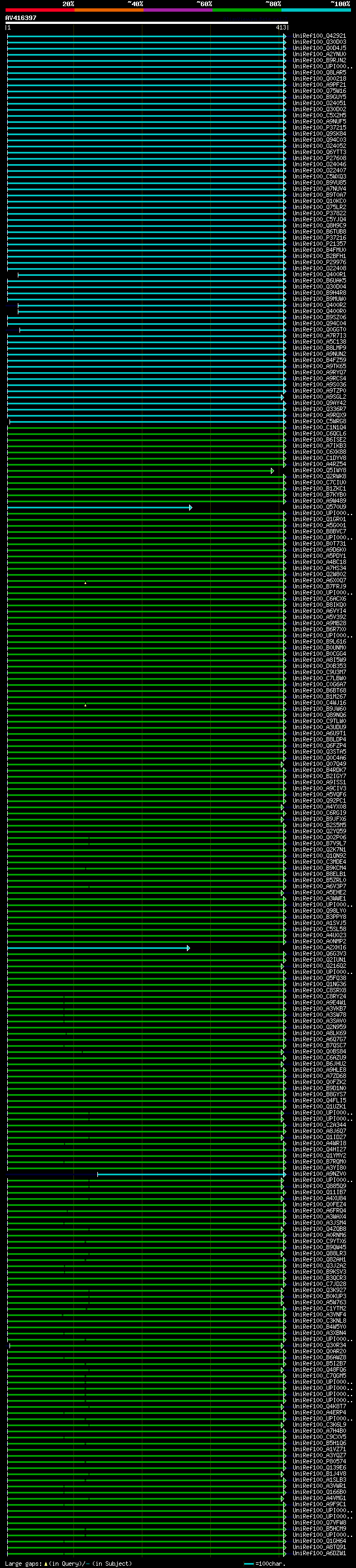Select hit label UniRef100_C5WXQ3
Image resolution: width=356 pixels, height=1568 pixels.
point(319,176)
